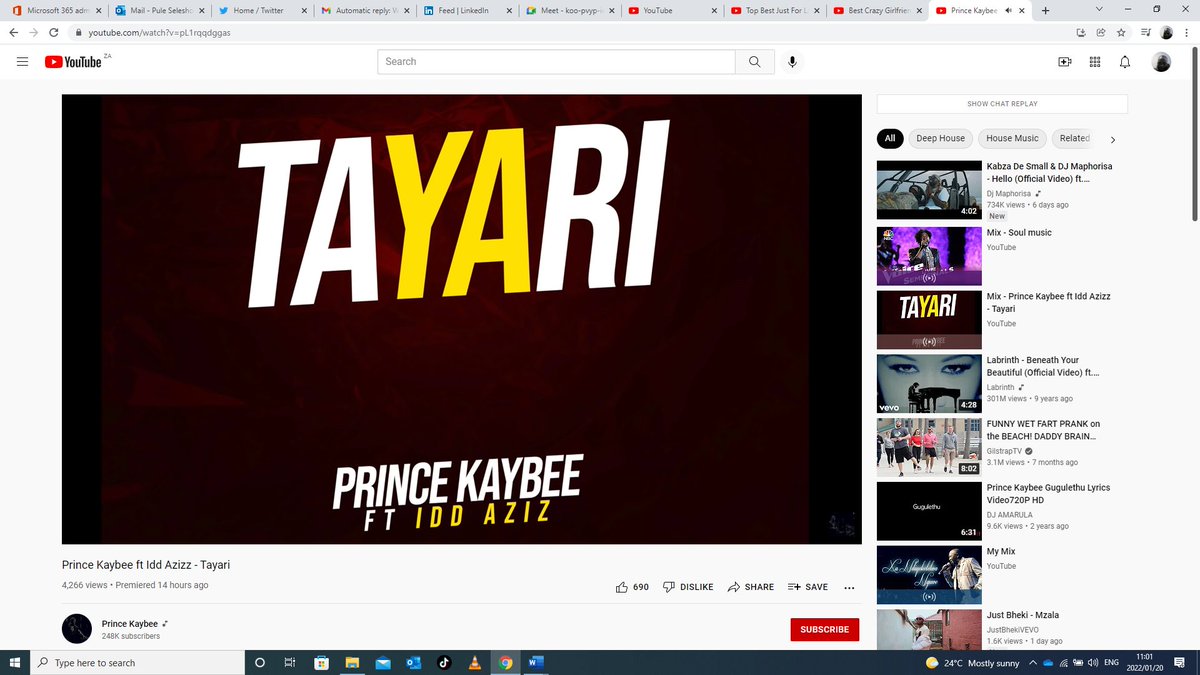Click the Create video camera icon
This screenshot has width=1200, height=675.
tap(1064, 61)
